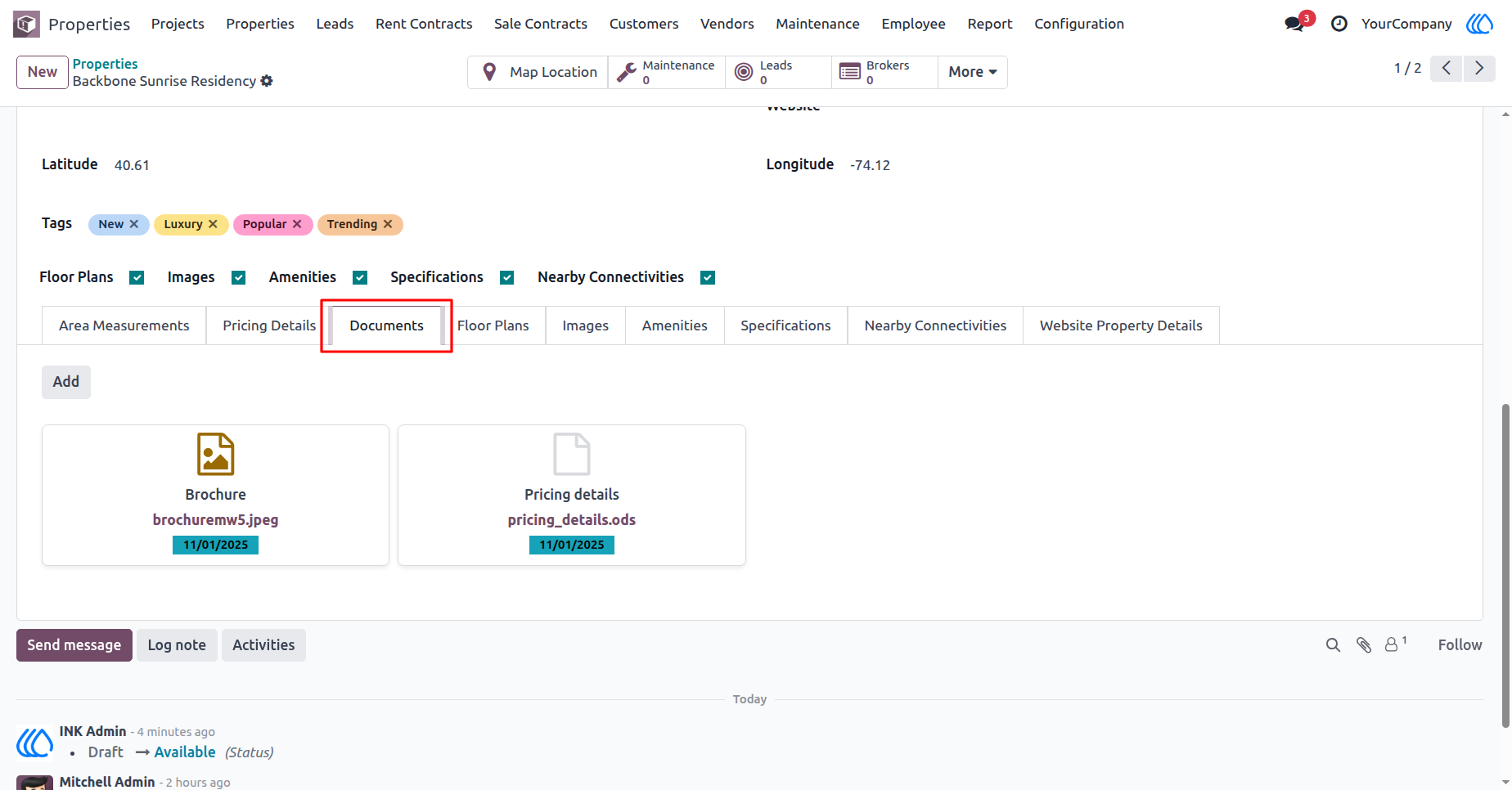Click the New record button
1512x790 pixels.
click(x=43, y=72)
